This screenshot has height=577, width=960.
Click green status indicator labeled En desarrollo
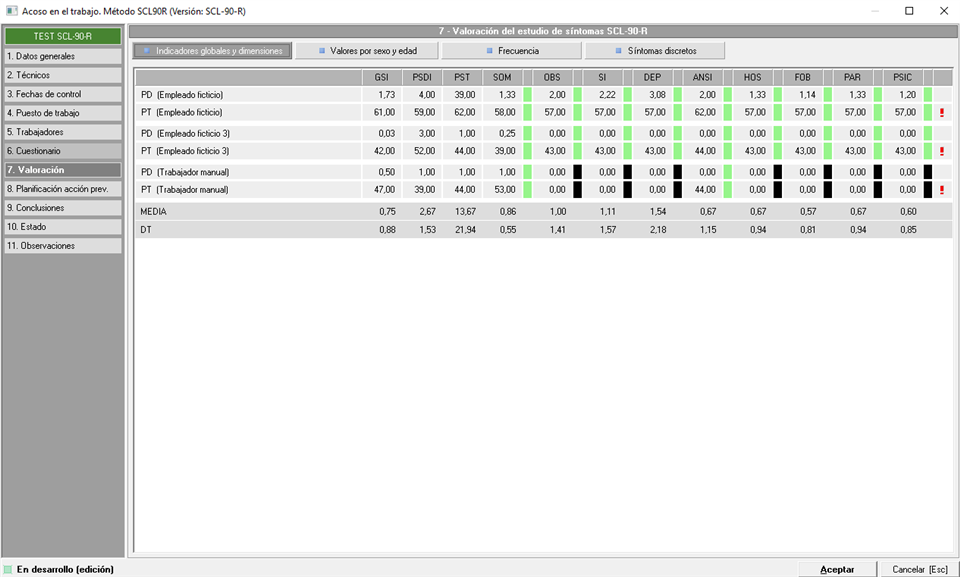click(x=8, y=569)
